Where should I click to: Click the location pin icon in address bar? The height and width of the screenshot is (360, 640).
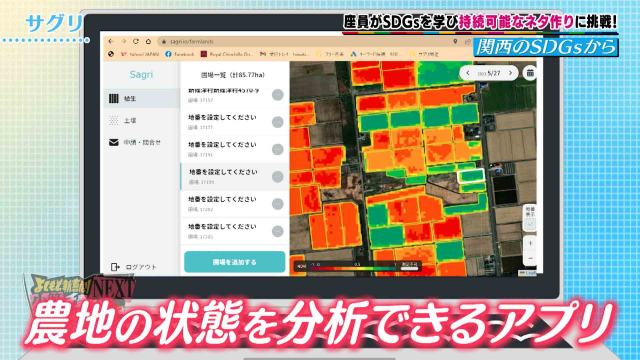pos(456,42)
